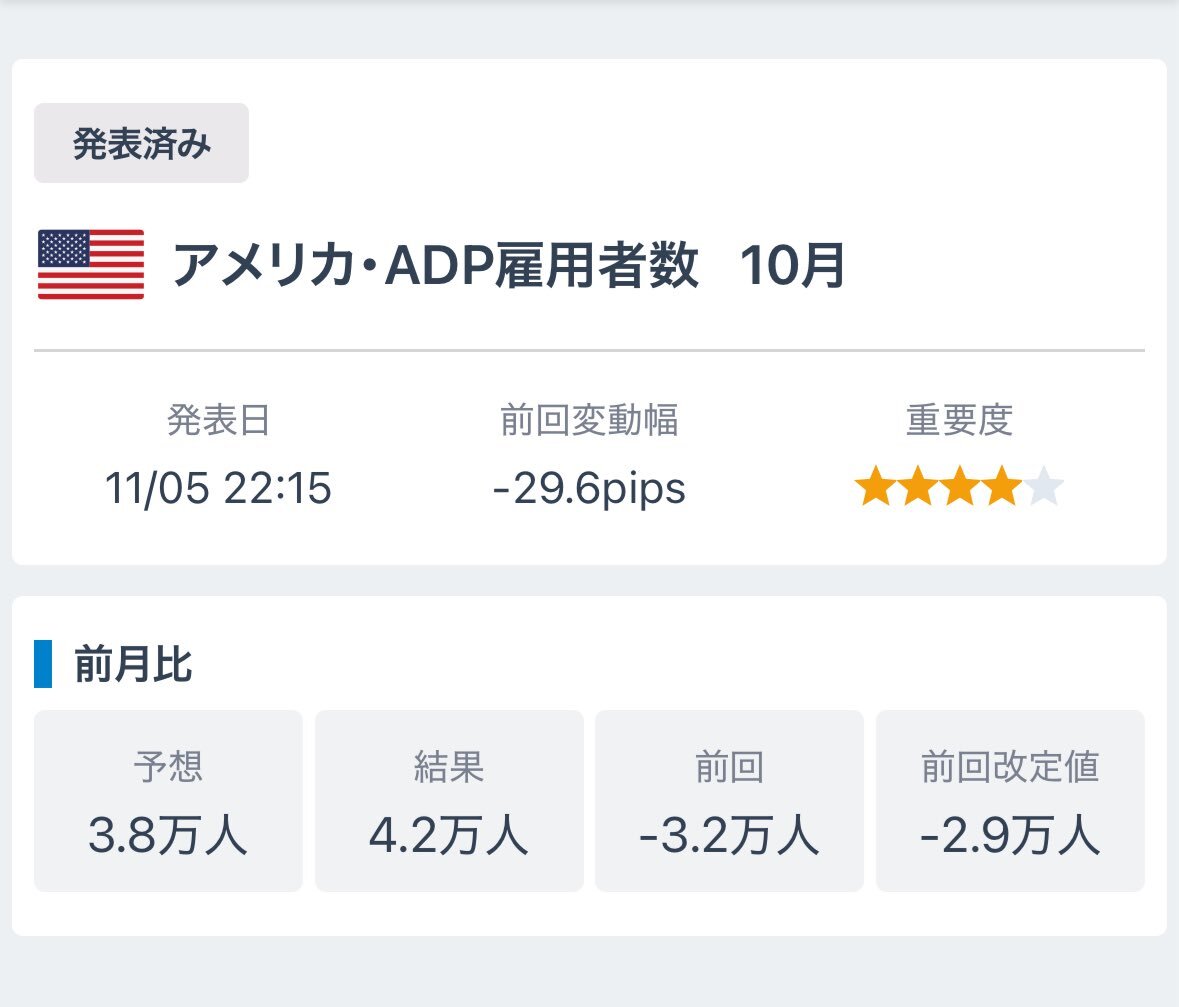
Task: Click the second orange importance star
Action: tap(918, 488)
